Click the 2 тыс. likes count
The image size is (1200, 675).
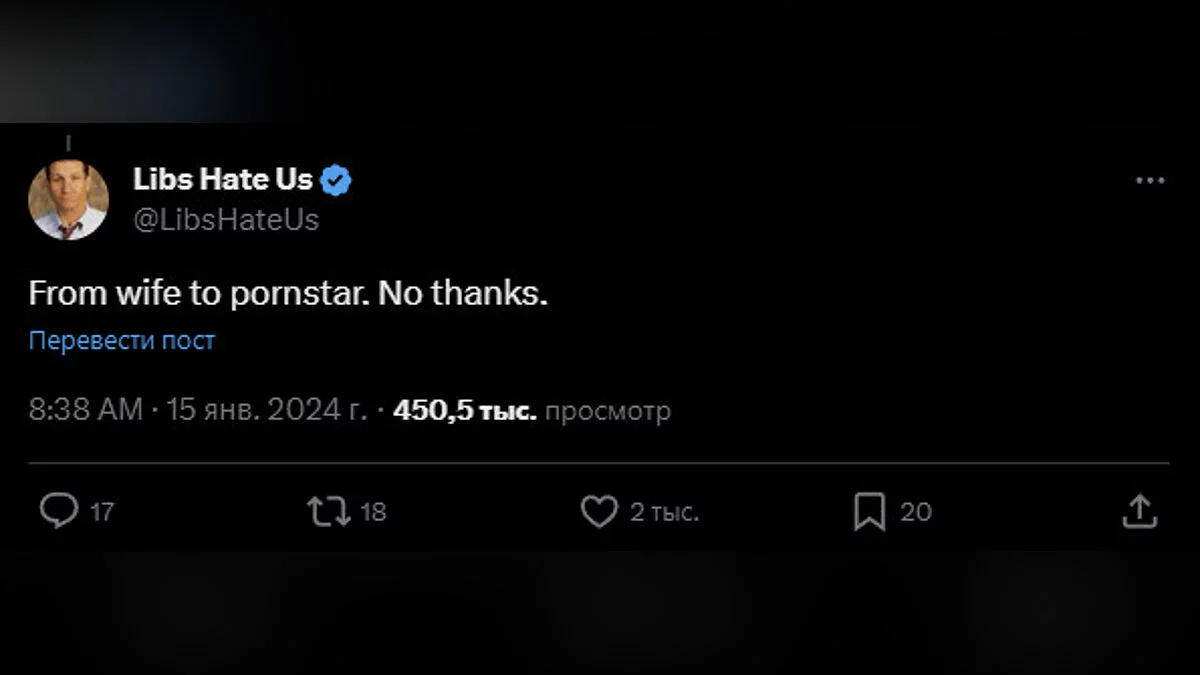(x=663, y=513)
